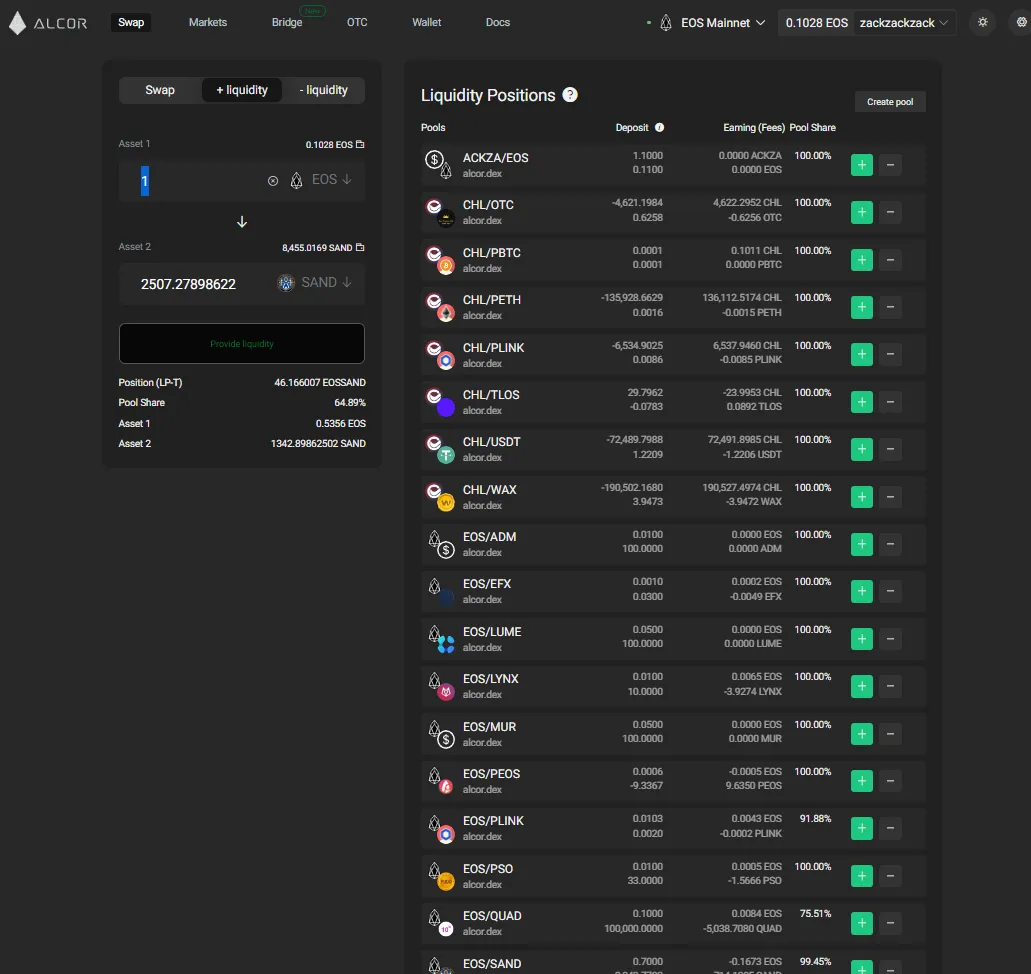Add liquidity to CHL/TLOS pool
Image resolution: width=1031 pixels, height=974 pixels.
click(x=861, y=402)
